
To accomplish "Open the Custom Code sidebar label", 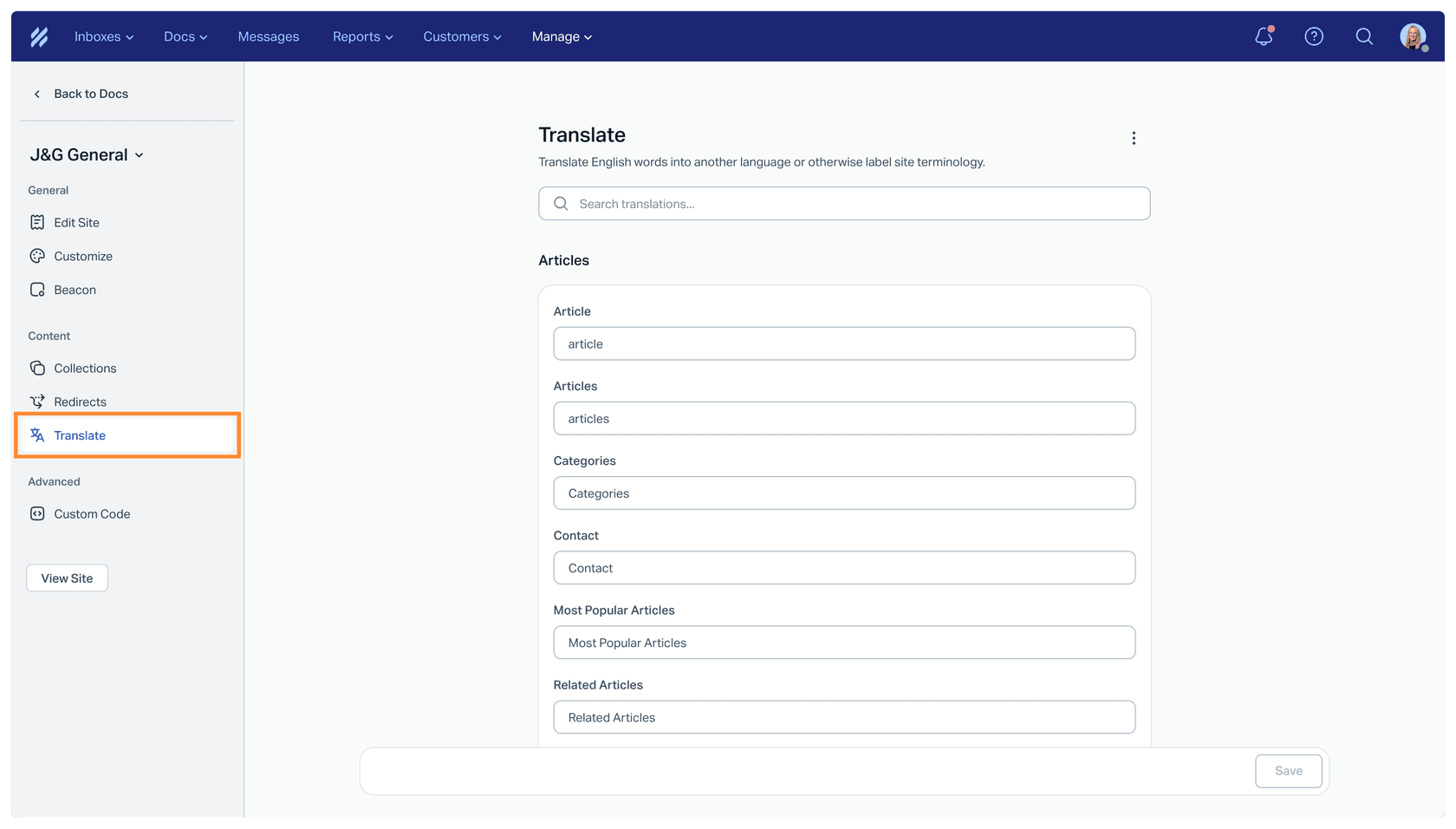I will click(x=92, y=513).
